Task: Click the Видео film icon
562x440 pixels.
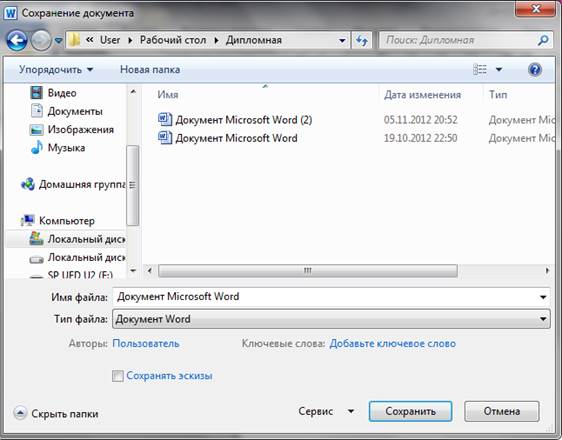Action: coord(37,93)
